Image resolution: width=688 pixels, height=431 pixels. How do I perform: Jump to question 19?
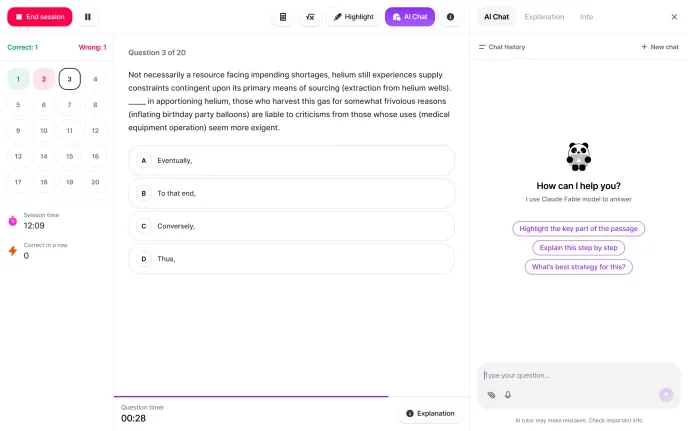(69, 182)
